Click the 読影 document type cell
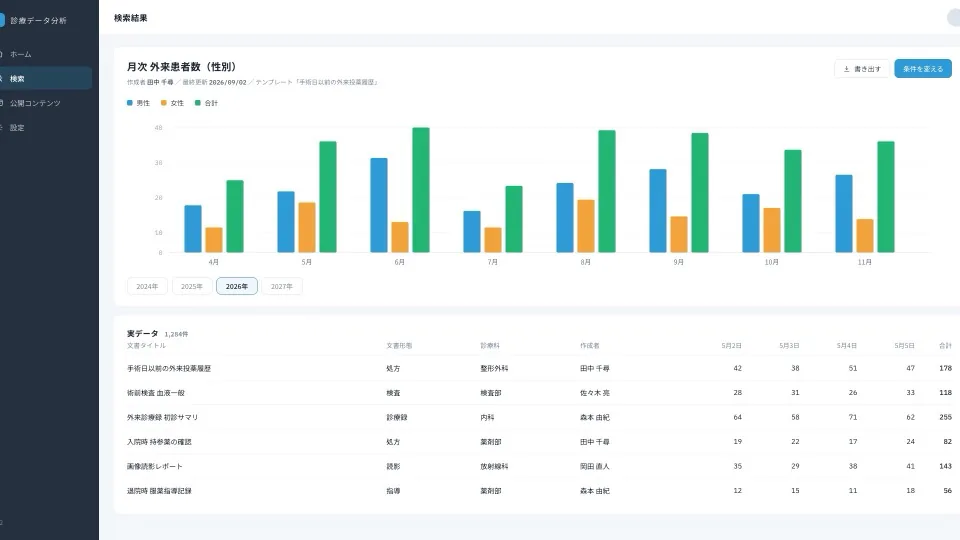The height and width of the screenshot is (540, 960). (393, 466)
